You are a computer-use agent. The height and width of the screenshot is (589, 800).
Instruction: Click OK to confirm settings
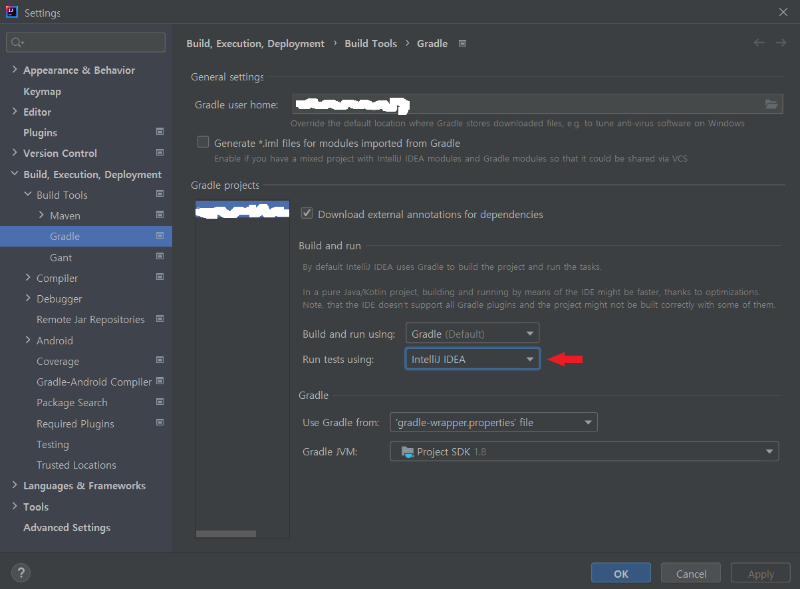621,573
